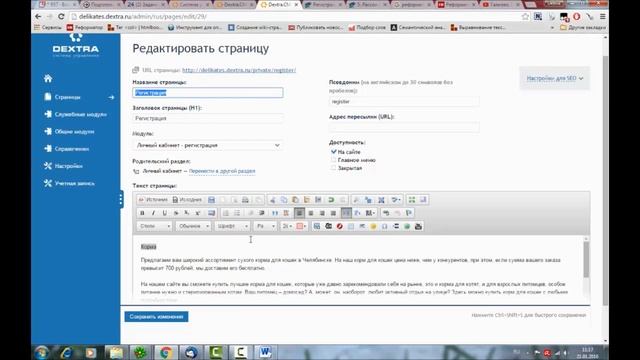Open the Dextra home icon in sidebar
The width and height of the screenshot is (640, 360).
tap(48, 78)
